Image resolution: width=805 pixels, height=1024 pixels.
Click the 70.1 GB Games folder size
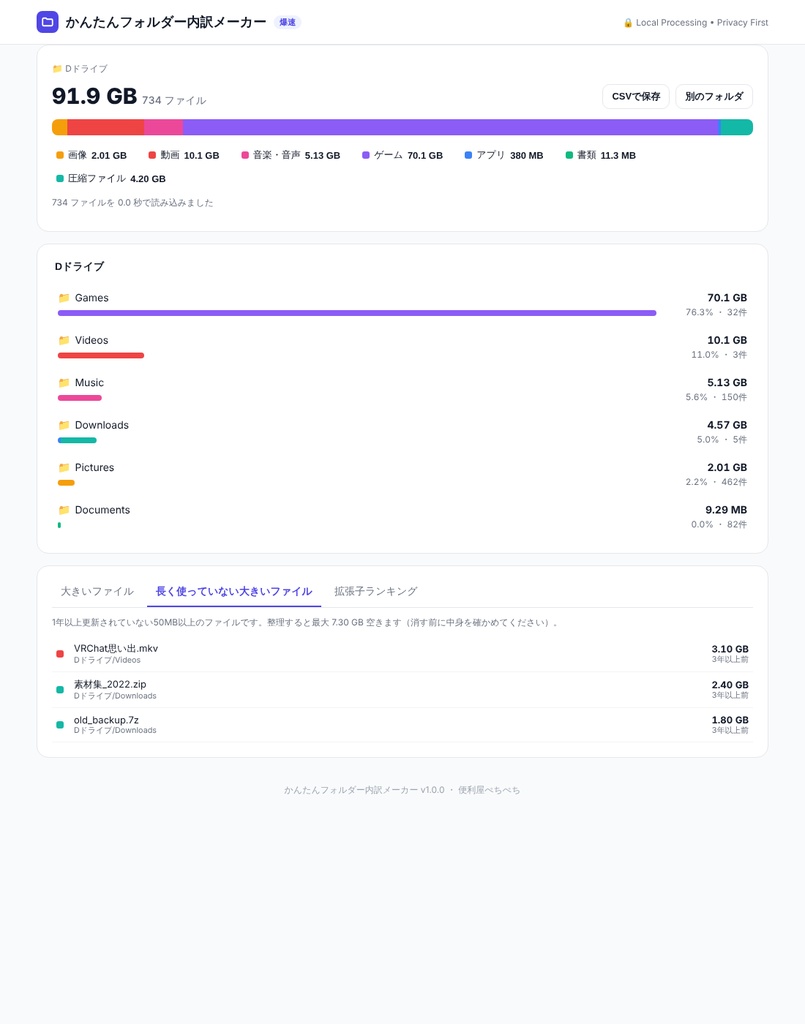(727, 298)
